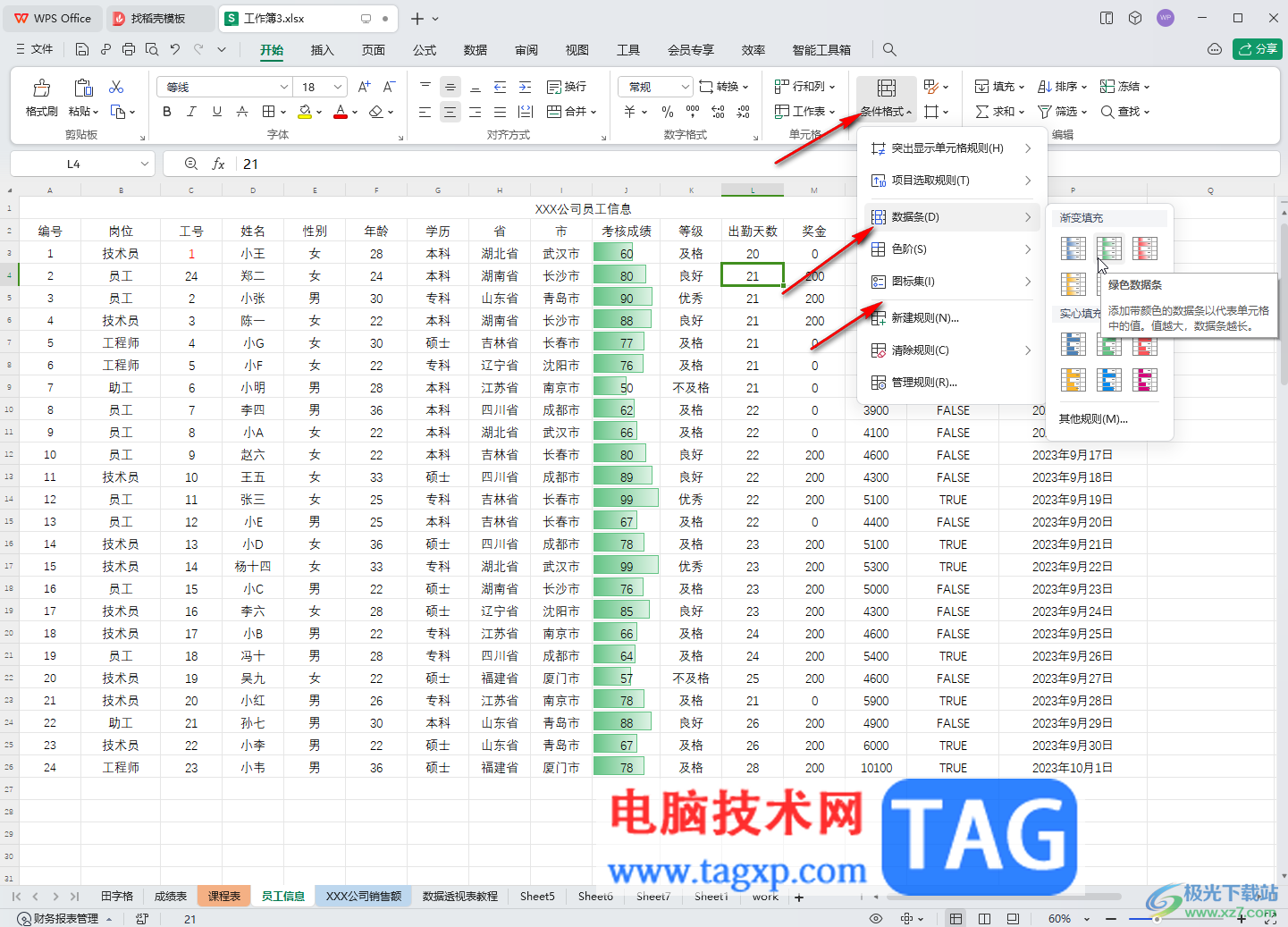The width and height of the screenshot is (1288, 927).
Task: Apply percent style to the cell
Action: pos(667,112)
